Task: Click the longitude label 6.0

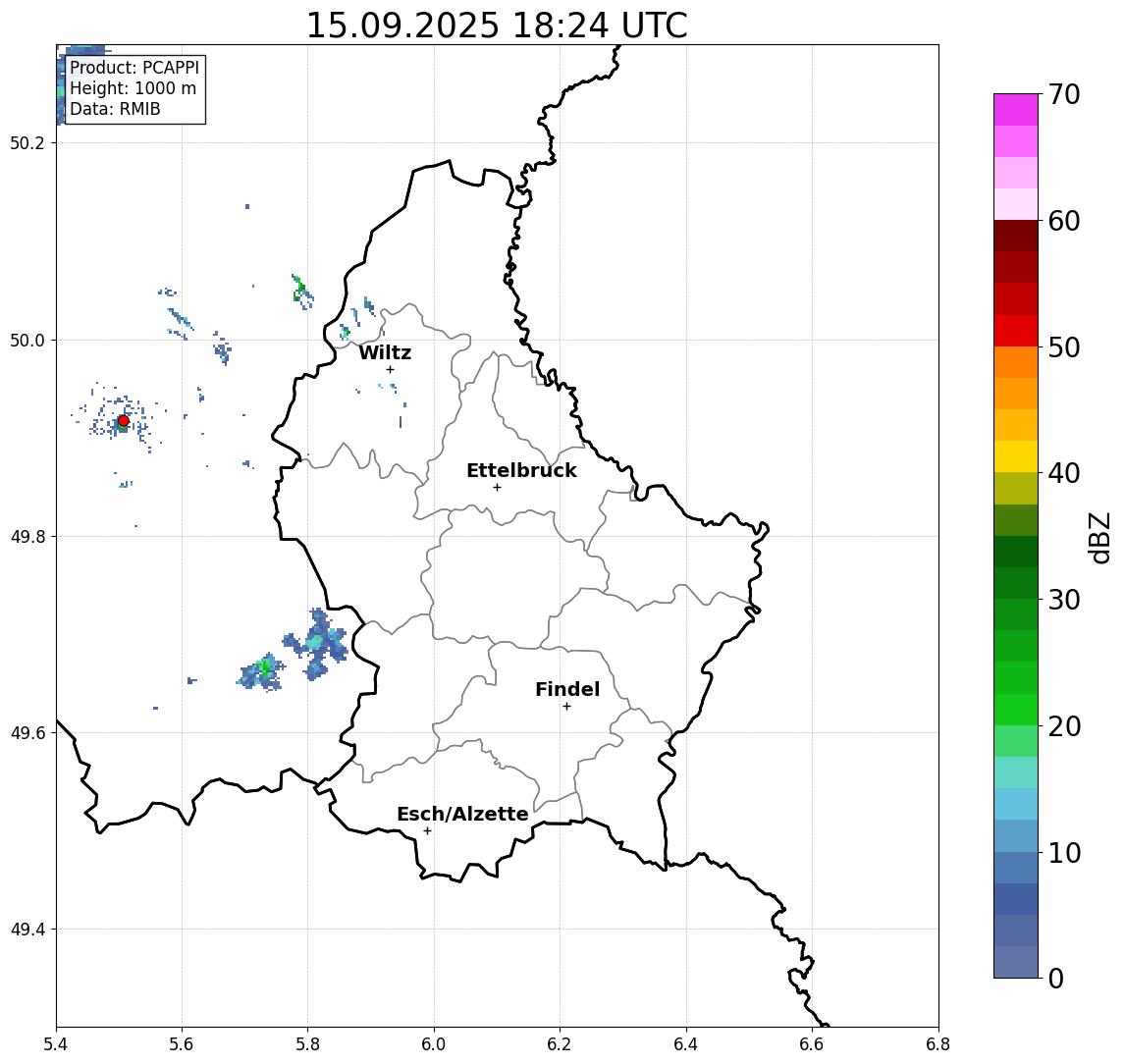Action: tap(435, 1044)
